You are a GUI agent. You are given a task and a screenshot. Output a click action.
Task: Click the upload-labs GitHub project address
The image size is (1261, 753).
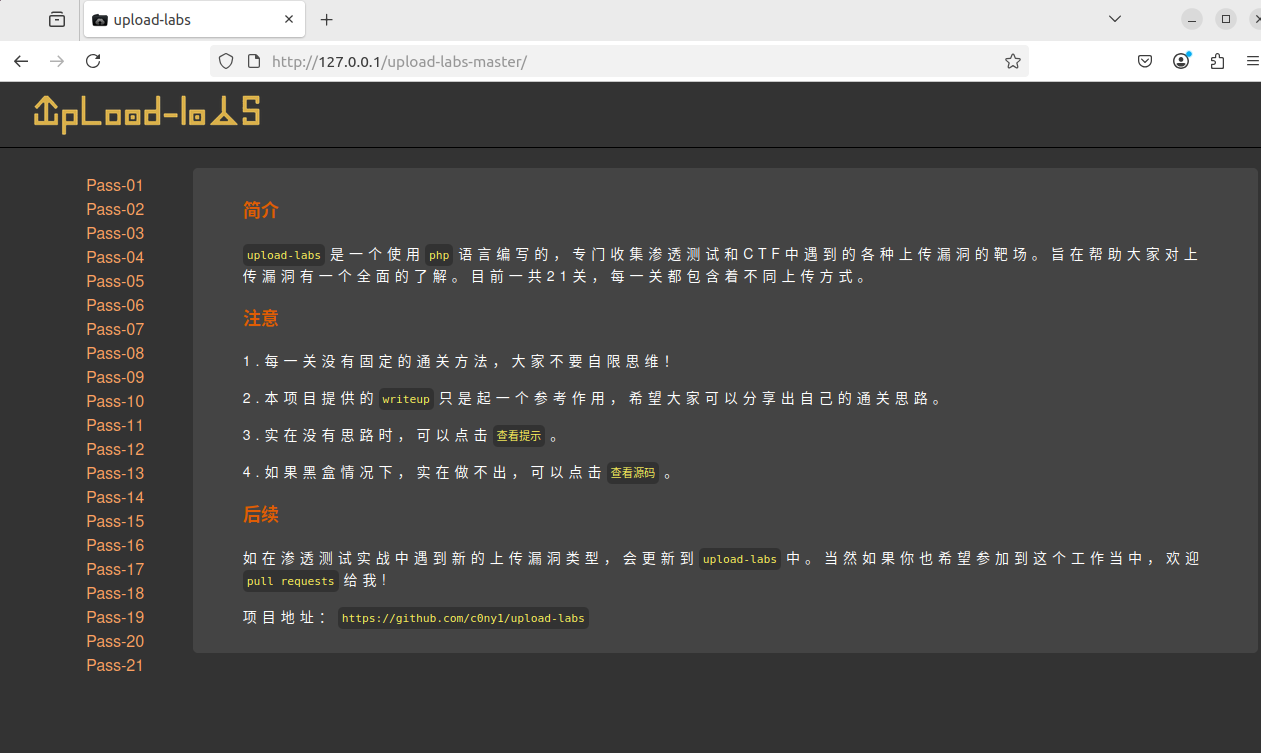[x=463, y=617]
